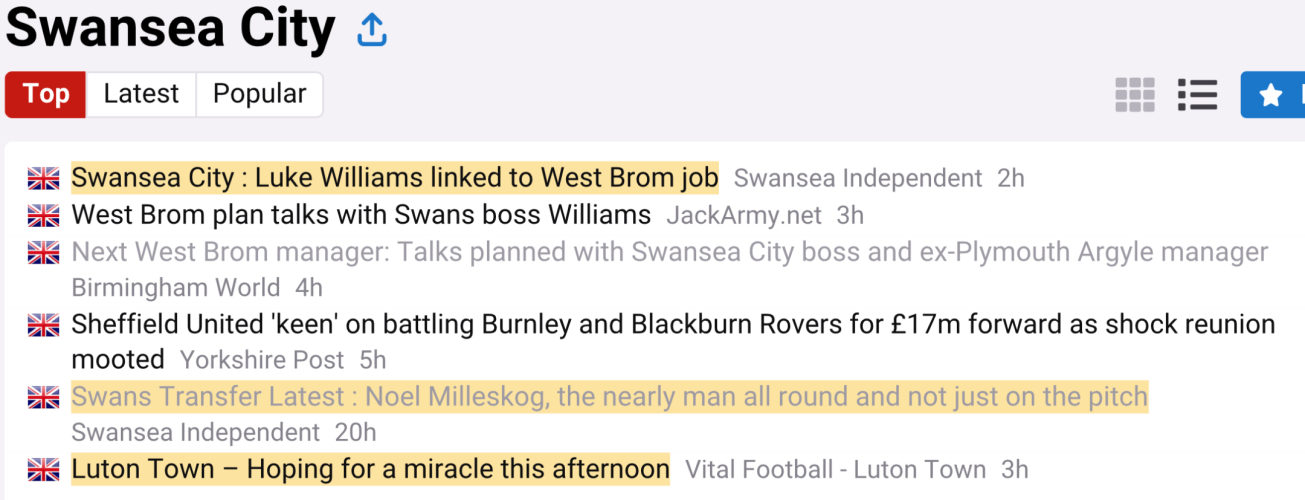Click the Yorkshire Post source label
Screen dimensions: 1305x500
[x=262, y=360]
